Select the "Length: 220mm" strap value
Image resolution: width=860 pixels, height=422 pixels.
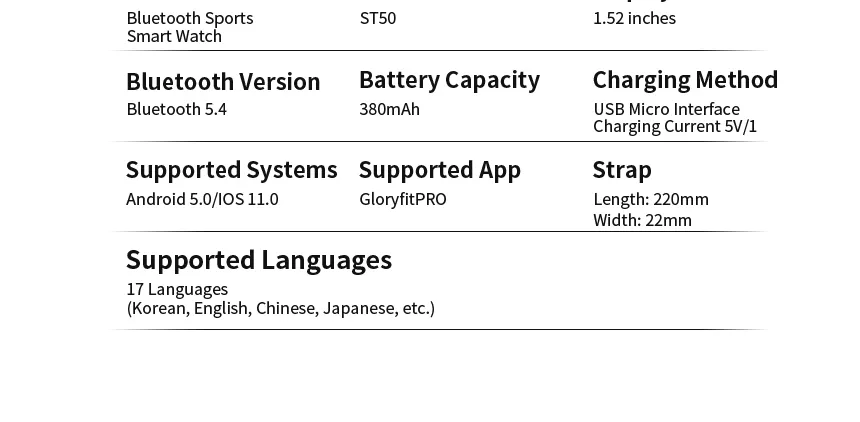tap(651, 199)
